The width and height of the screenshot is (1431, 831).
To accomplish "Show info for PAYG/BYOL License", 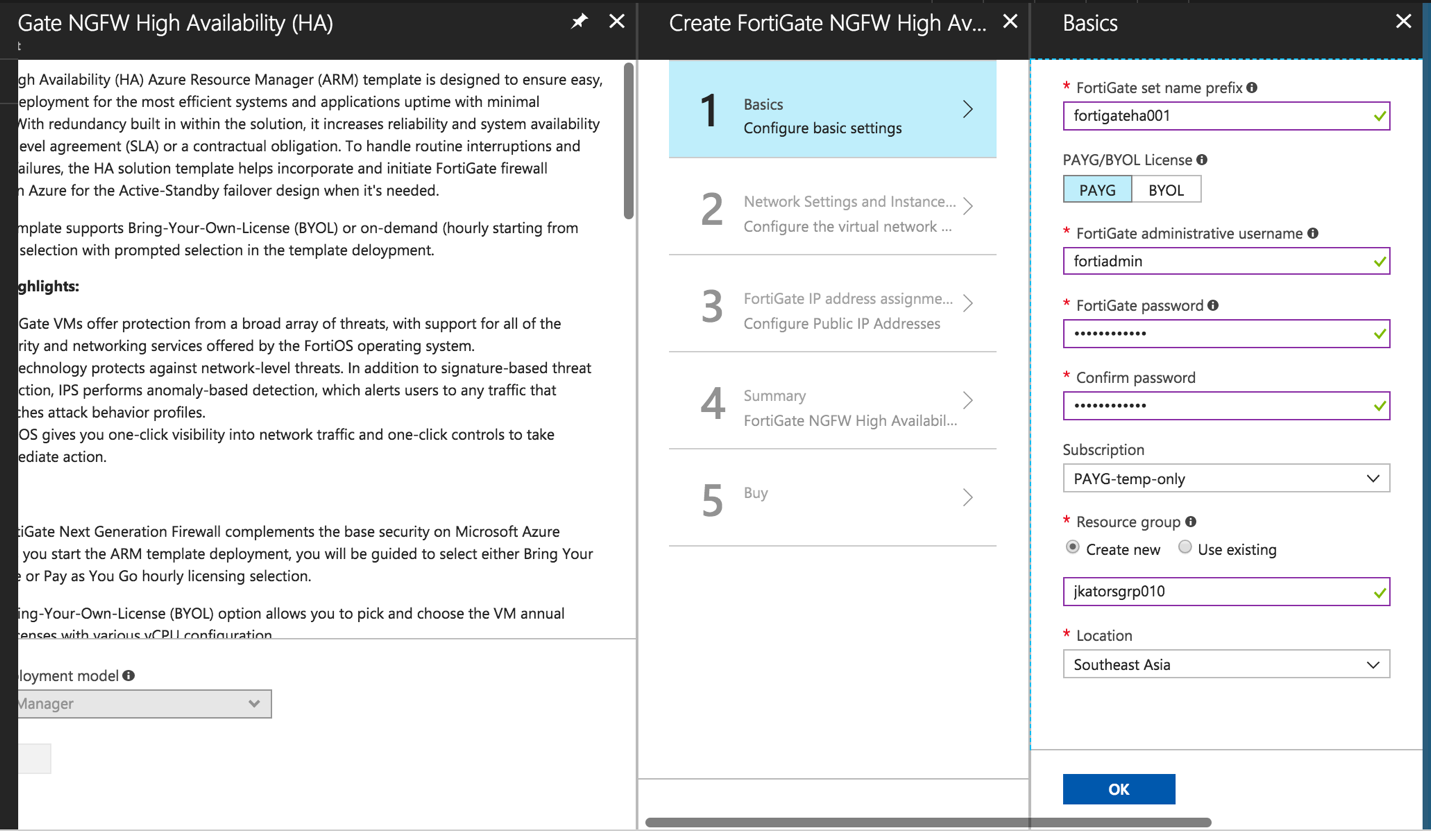I will coord(1202,160).
